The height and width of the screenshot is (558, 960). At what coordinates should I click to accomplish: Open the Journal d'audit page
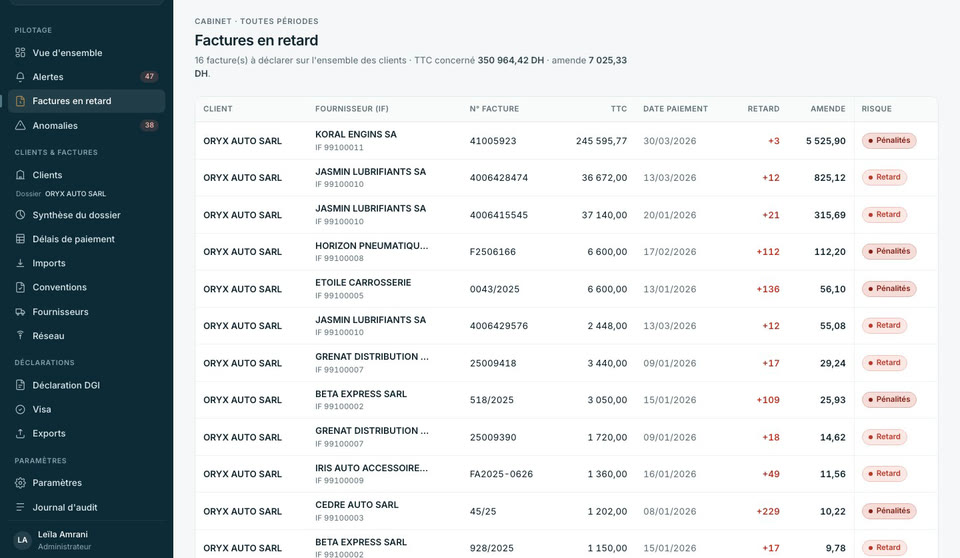point(86,507)
